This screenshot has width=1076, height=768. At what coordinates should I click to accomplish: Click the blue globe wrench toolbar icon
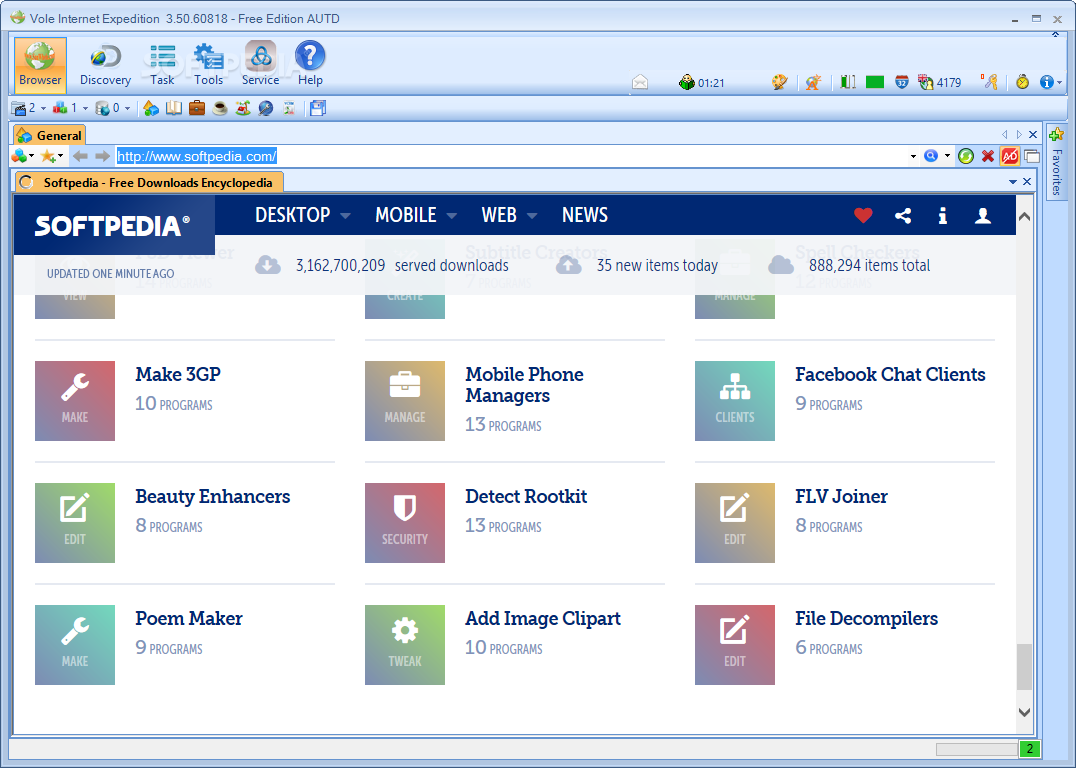[x=266, y=108]
